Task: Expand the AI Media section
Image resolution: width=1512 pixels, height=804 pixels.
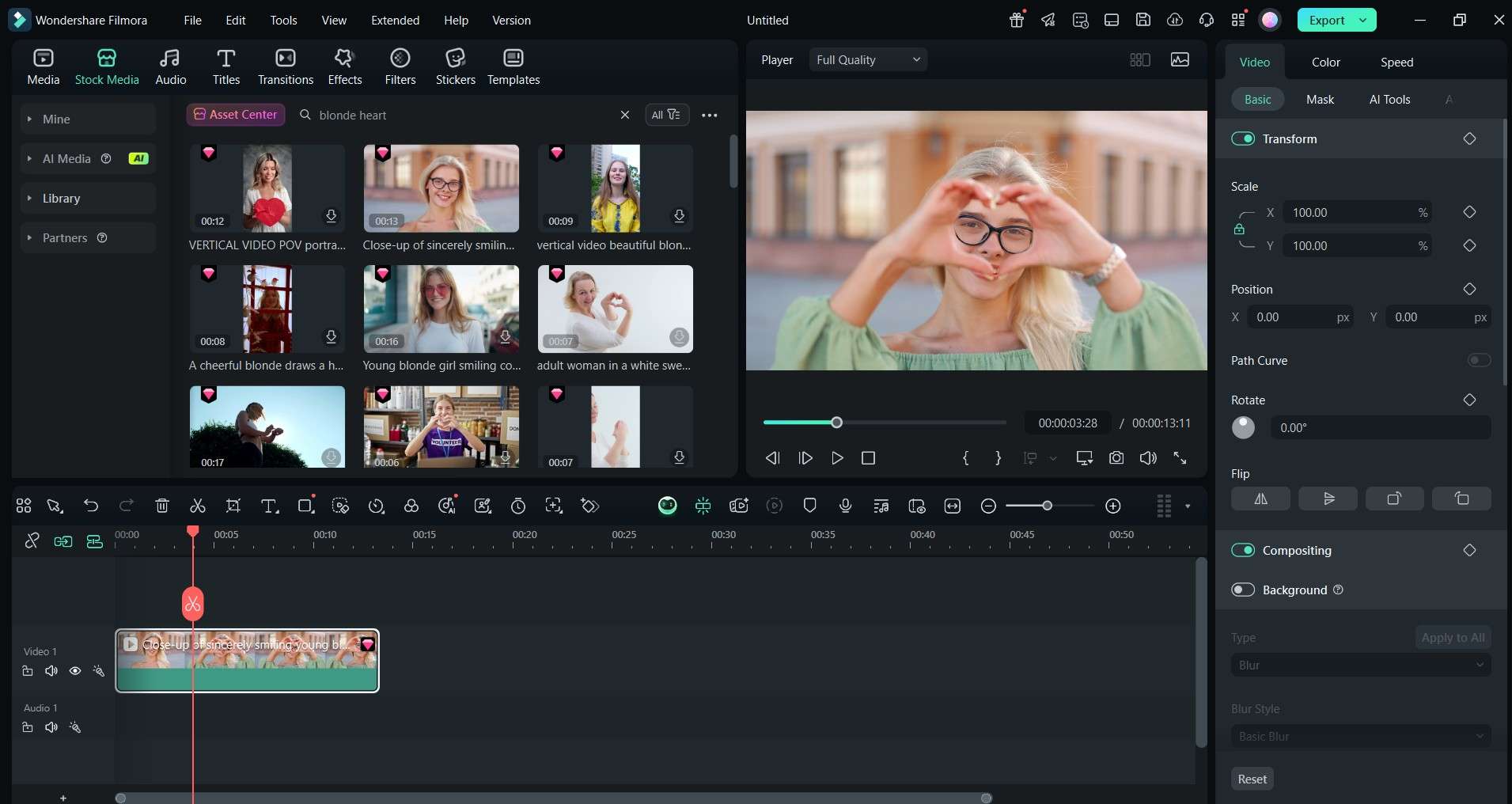Action: 88,158
